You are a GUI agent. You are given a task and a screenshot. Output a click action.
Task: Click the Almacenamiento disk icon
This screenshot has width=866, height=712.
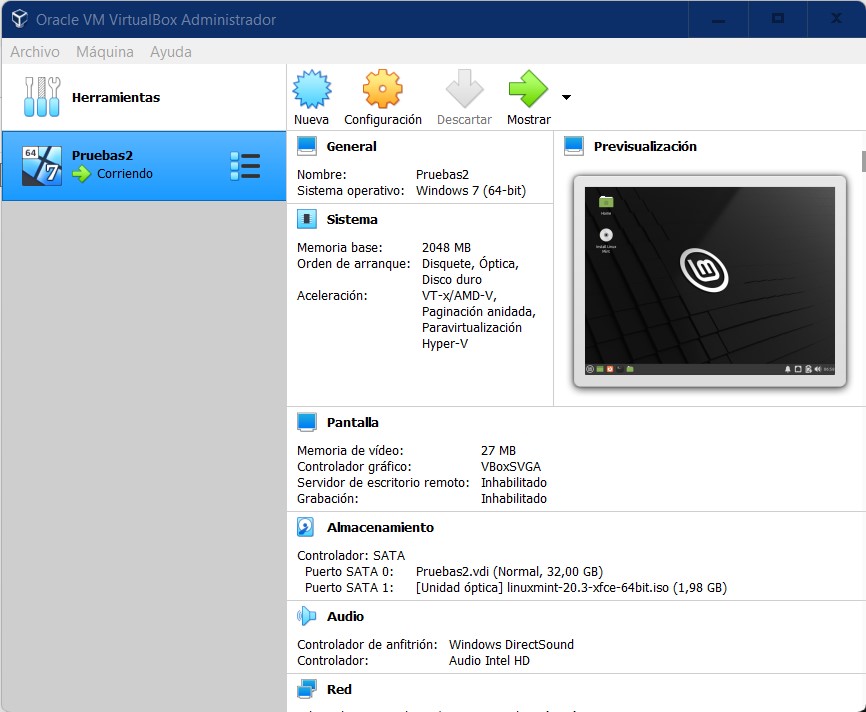click(307, 527)
